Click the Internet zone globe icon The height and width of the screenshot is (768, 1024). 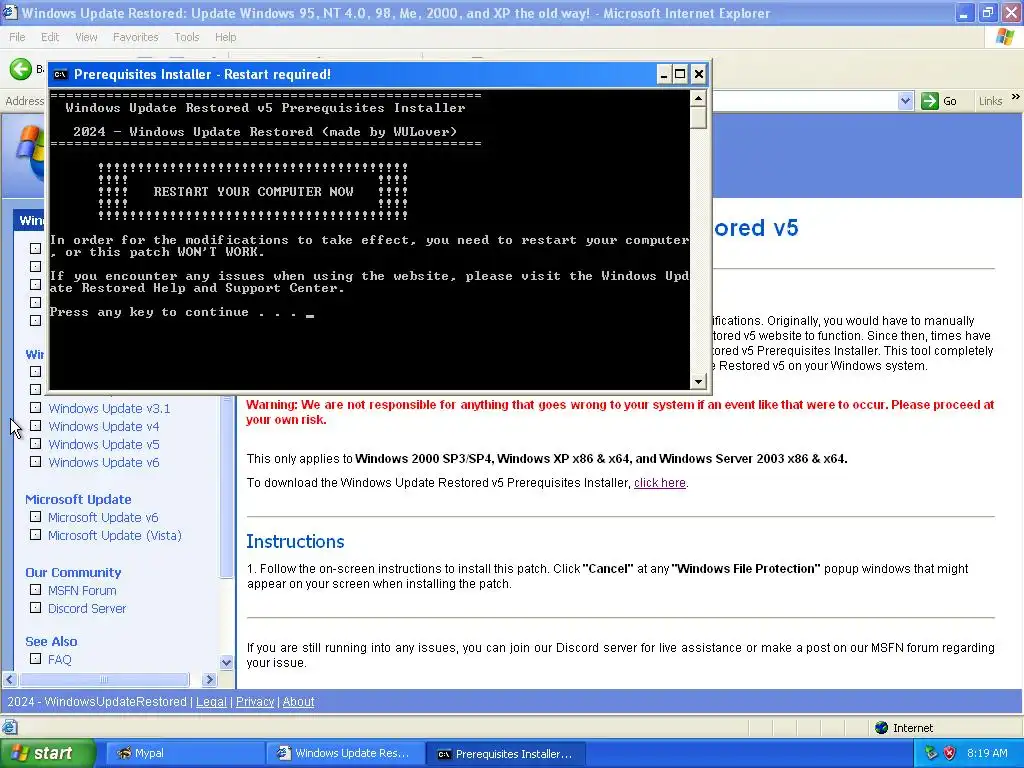coord(882,728)
